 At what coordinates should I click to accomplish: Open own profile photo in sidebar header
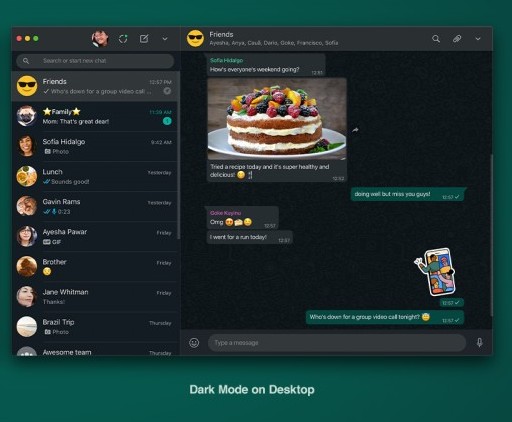tap(100, 39)
